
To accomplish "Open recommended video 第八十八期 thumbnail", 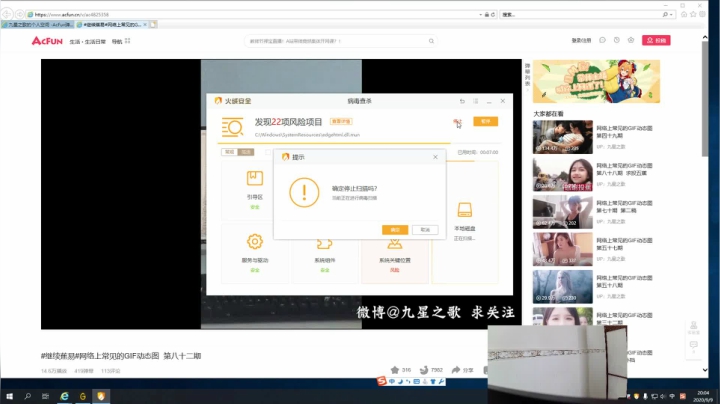I will click(x=562, y=174).
